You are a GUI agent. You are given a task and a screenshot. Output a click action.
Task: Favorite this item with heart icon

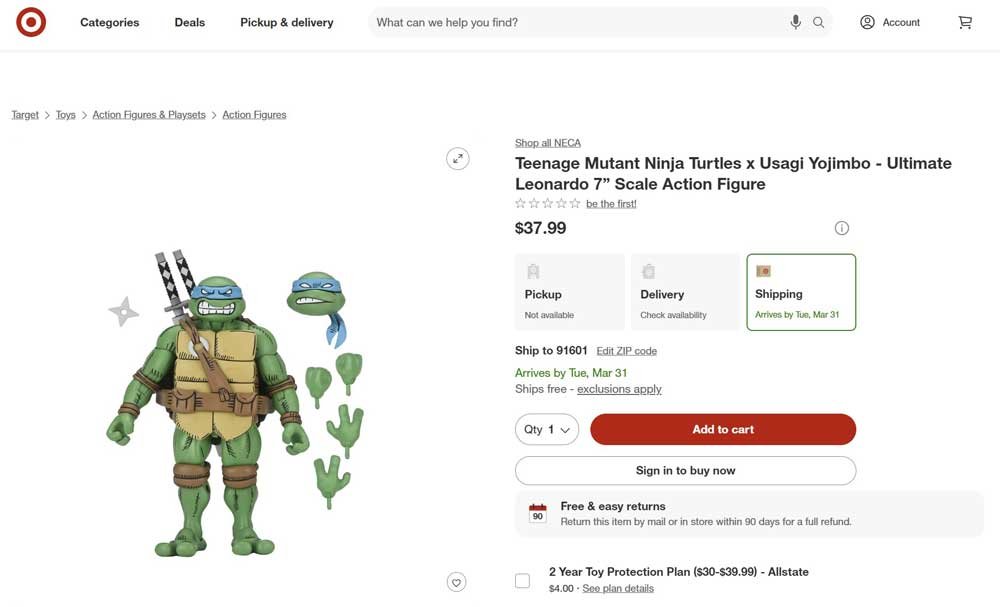click(x=457, y=582)
